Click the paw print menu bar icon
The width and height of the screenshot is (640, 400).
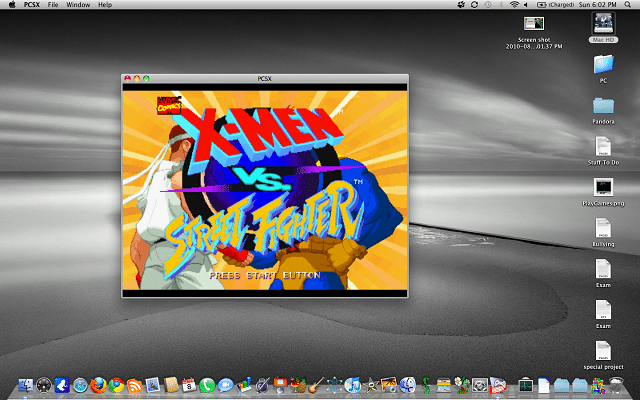[x=461, y=4]
